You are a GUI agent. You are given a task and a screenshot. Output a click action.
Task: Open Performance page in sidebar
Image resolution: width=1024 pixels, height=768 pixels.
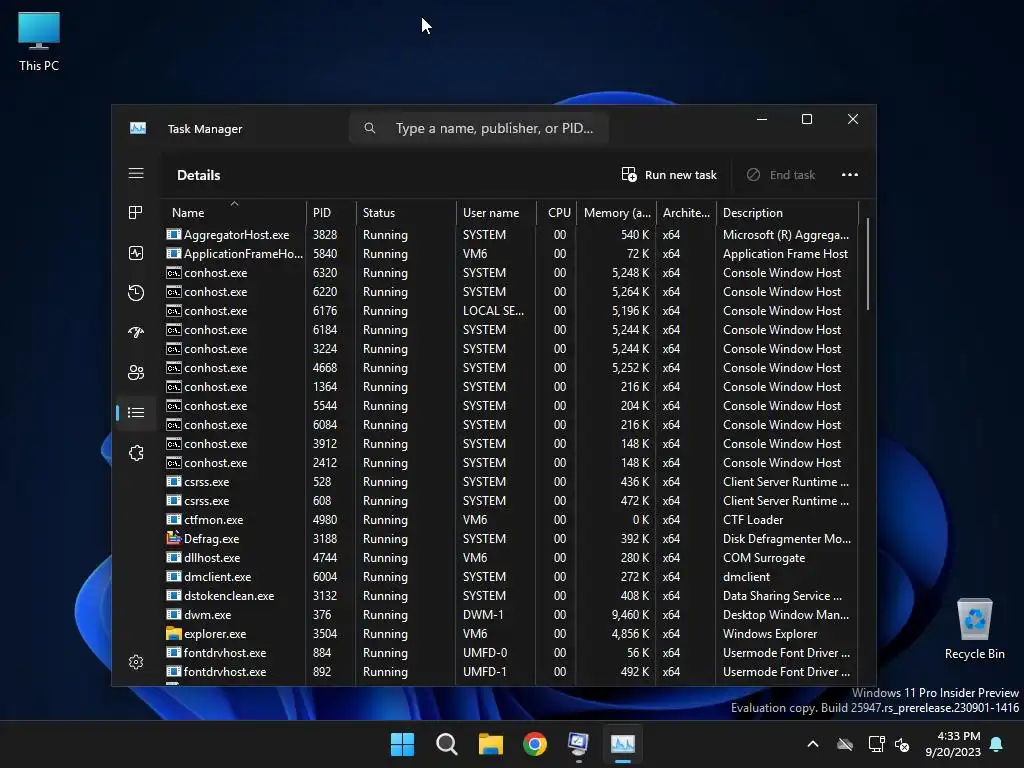[136, 253]
